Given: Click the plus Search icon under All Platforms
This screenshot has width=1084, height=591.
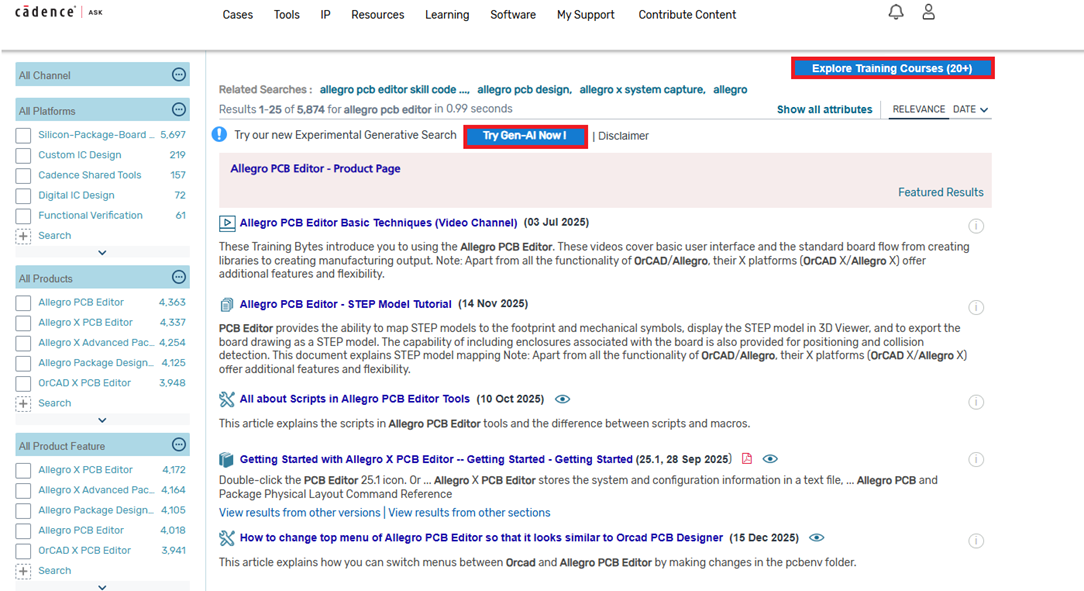Looking at the screenshot, I should (x=23, y=236).
